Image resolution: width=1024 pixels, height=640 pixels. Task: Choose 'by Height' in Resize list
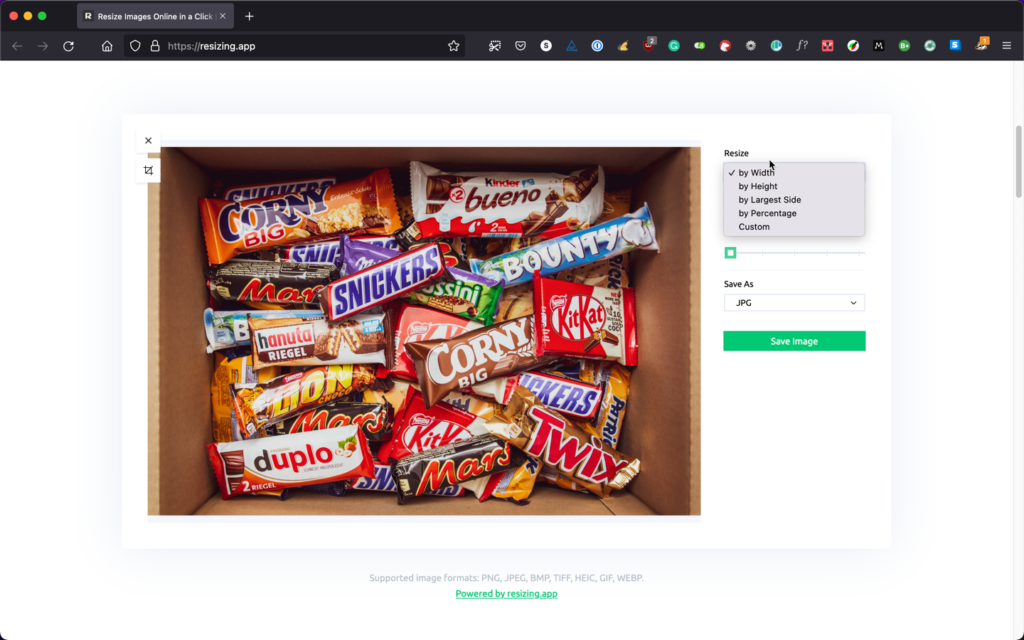(758, 186)
